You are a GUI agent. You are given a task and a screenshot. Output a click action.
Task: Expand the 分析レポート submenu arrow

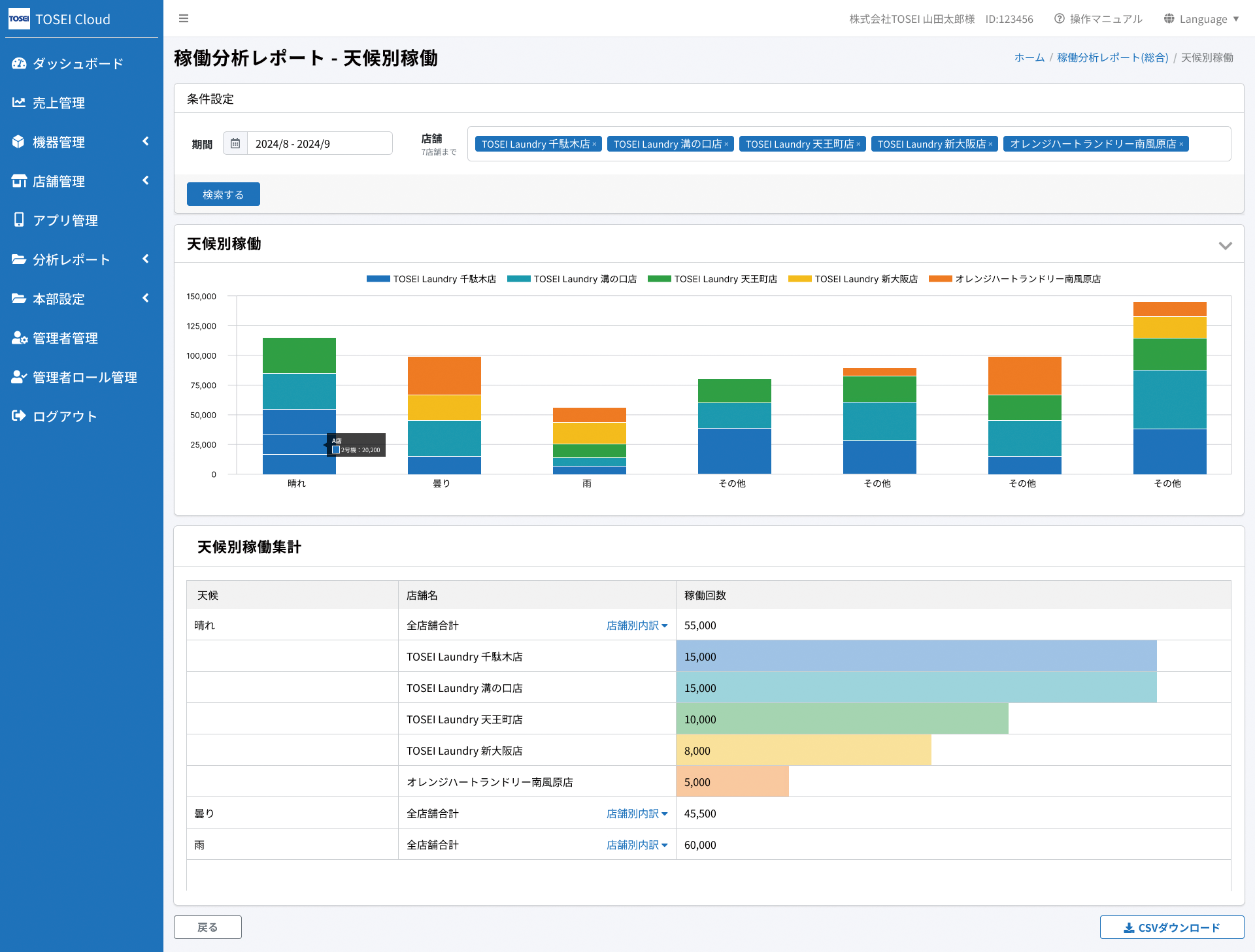[x=146, y=259]
